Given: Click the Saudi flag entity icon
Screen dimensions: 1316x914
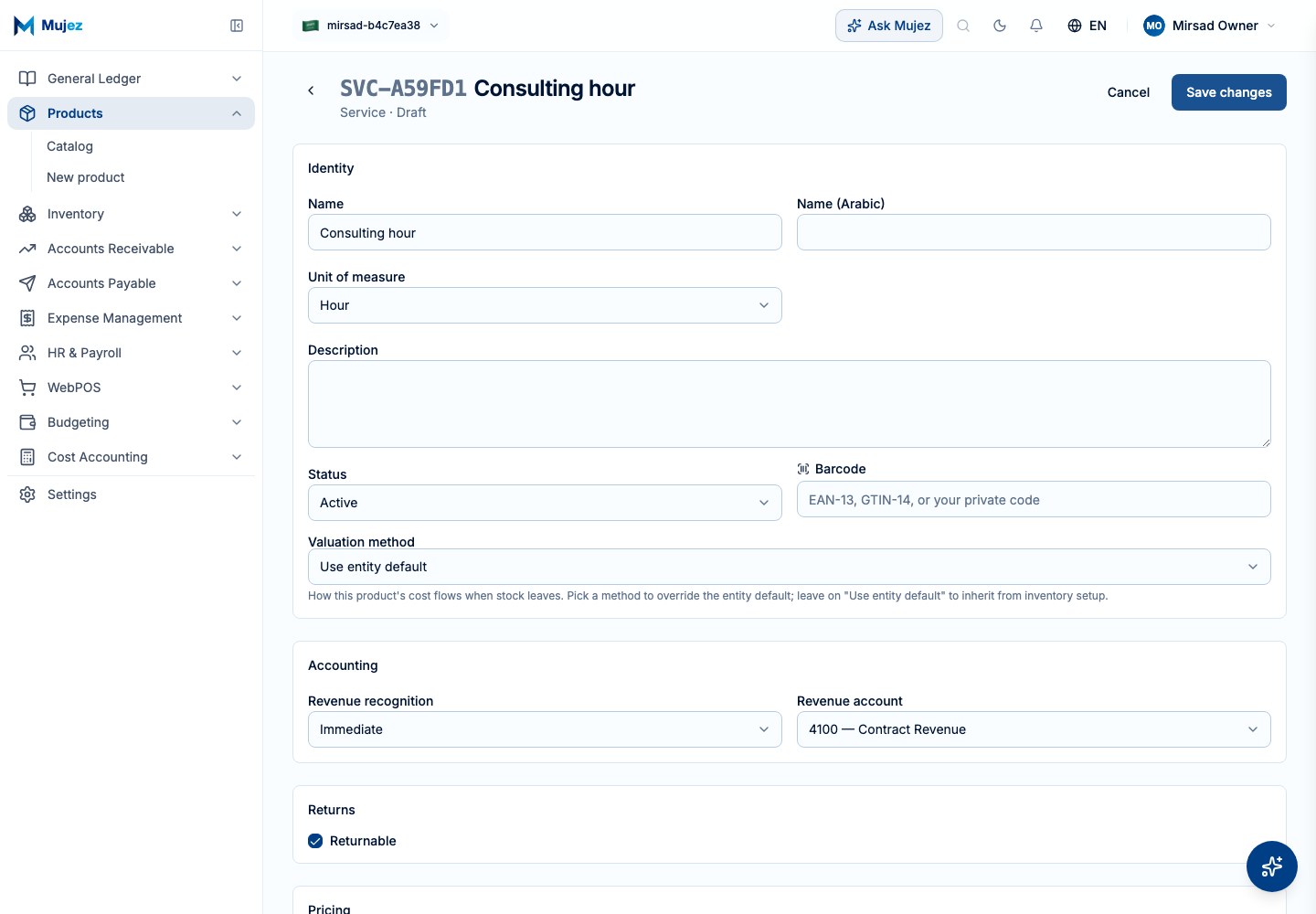Looking at the screenshot, I should coord(311,26).
